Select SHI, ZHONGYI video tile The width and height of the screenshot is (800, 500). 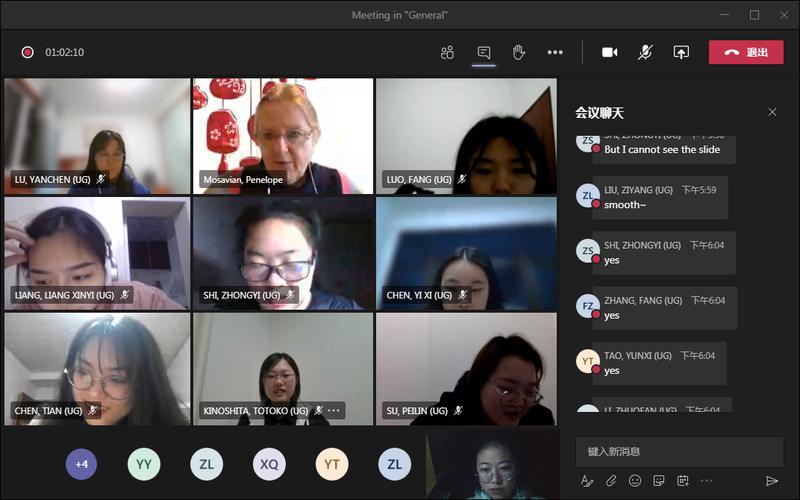283,254
